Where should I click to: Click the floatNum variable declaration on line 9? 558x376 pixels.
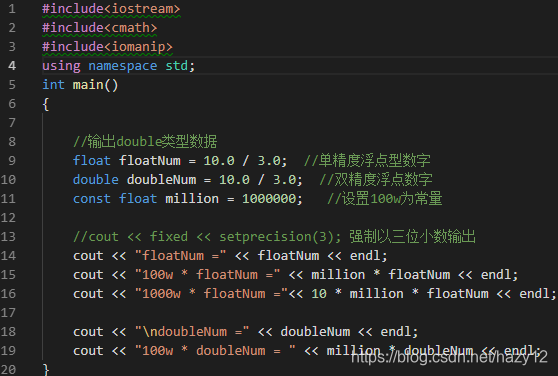[x=150, y=160]
